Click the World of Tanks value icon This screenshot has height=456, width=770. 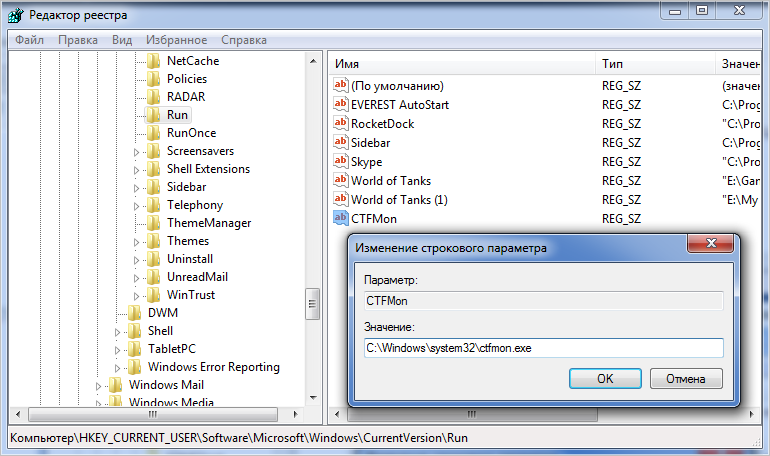340,180
